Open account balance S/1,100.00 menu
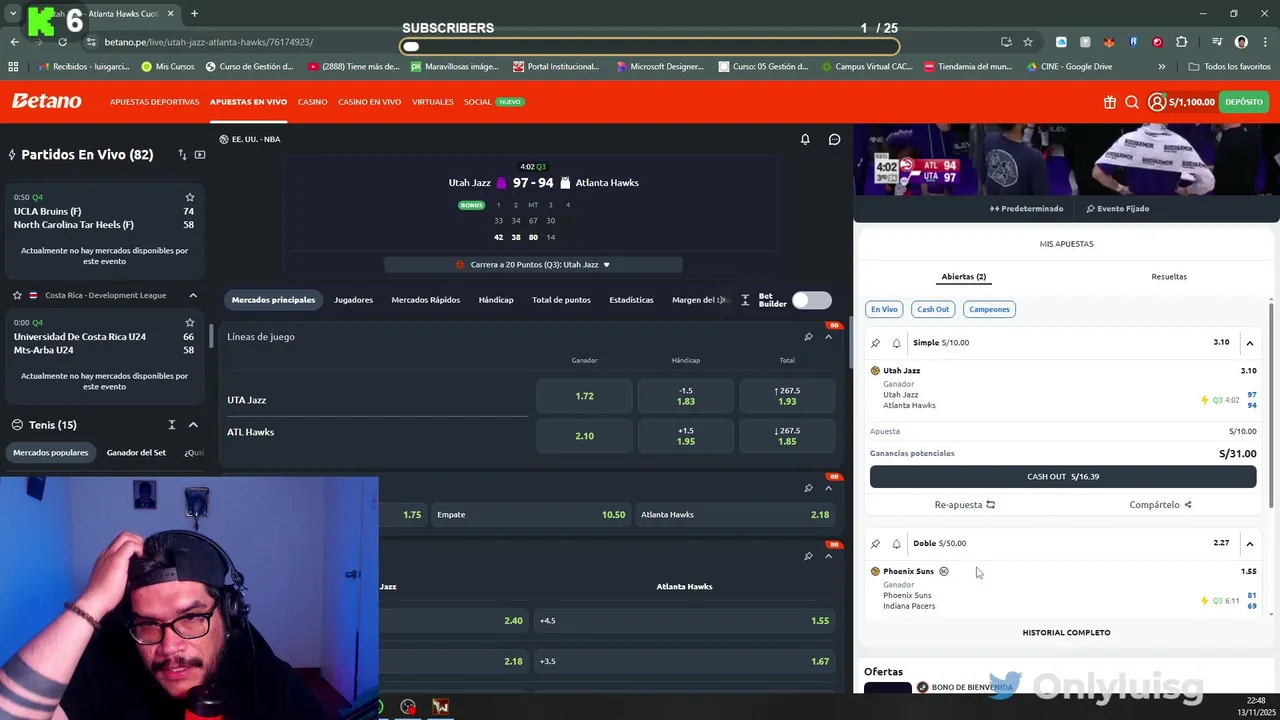This screenshot has width=1280, height=720. tap(1182, 102)
